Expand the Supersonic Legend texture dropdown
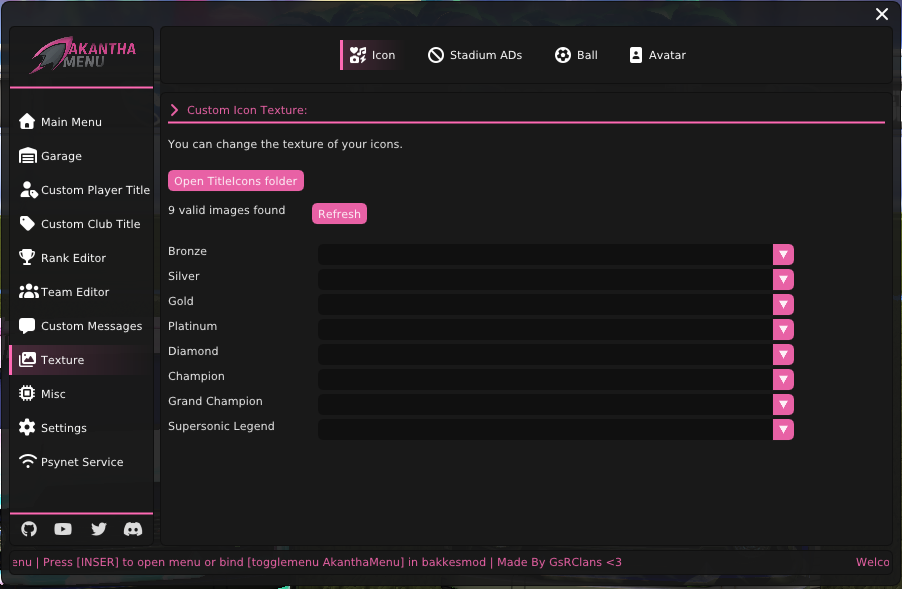The width and height of the screenshot is (902, 589). point(783,430)
